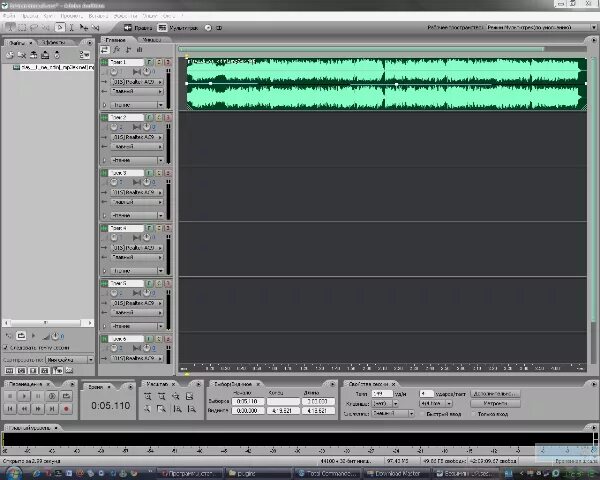Viewport: 600px width, 480px height.
Task: Open the 'Эффекты' menu in menu bar
Action: click(126, 16)
